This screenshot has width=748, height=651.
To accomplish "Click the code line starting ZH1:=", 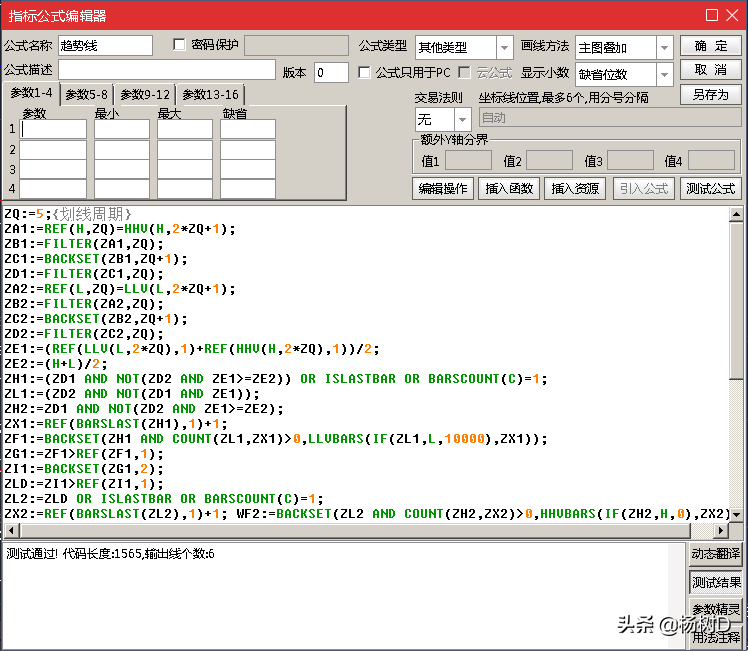I will [276, 379].
